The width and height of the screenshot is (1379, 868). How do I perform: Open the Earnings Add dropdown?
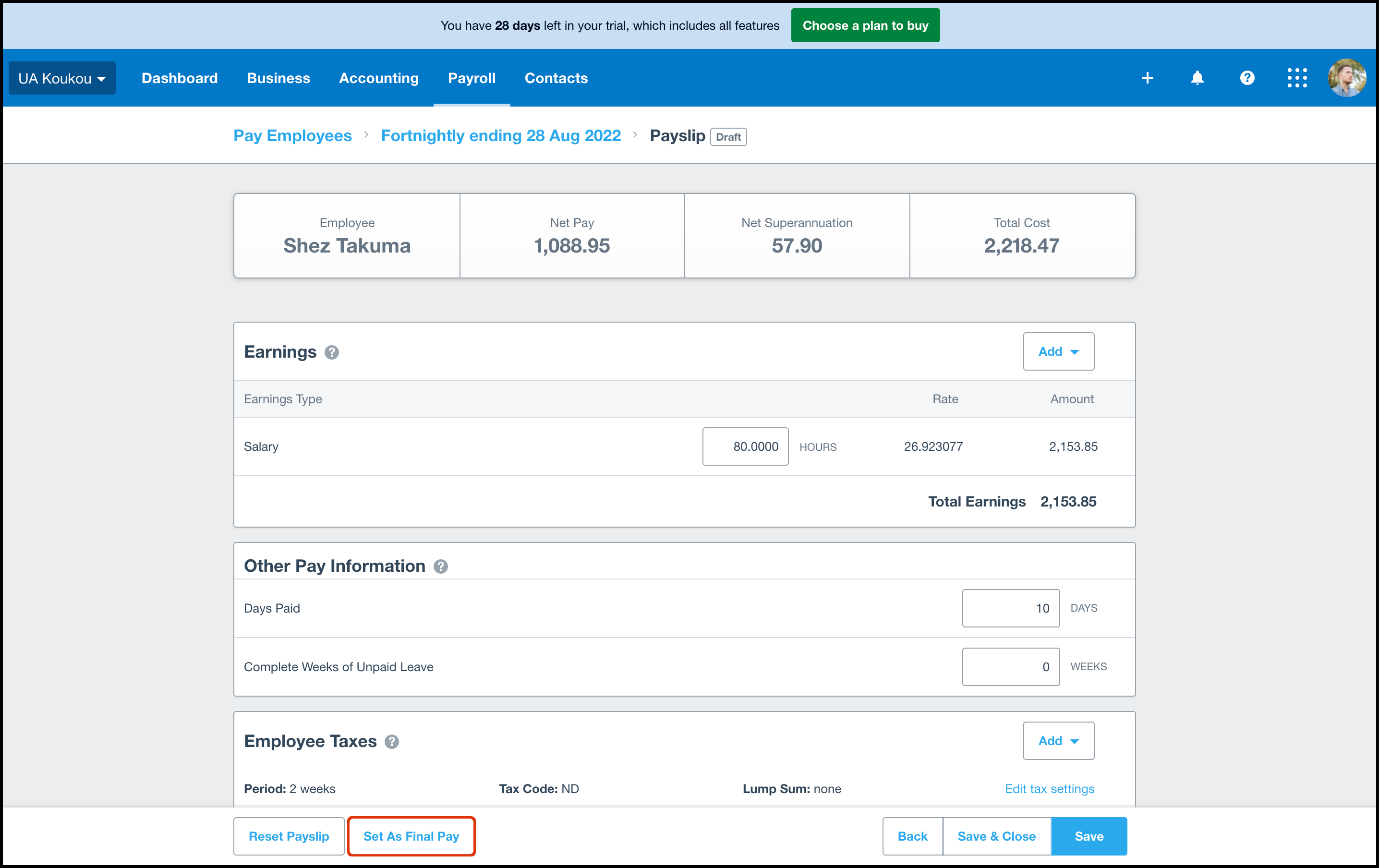[x=1058, y=351]
